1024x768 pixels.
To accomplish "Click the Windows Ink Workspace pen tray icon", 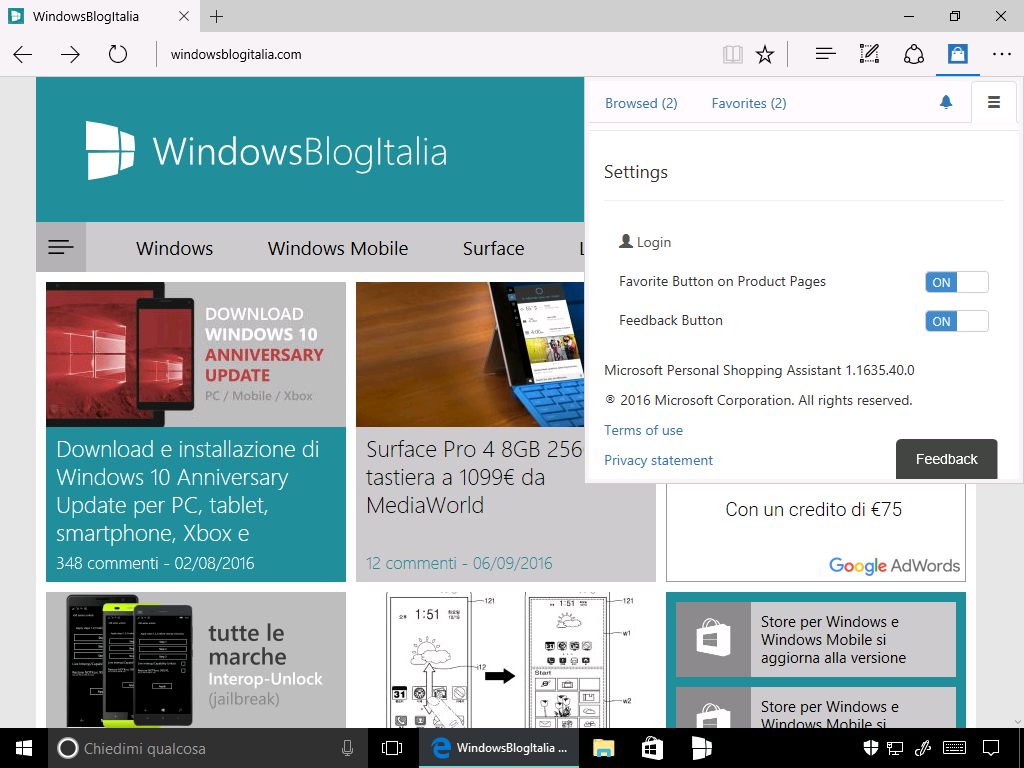I will pyautogui.click(x=923, y=748).
